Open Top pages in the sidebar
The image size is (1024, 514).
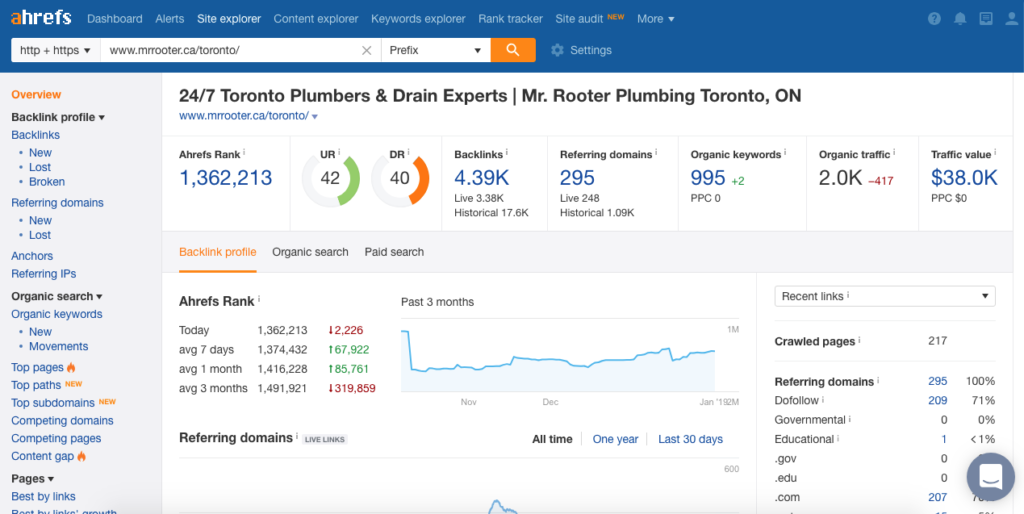pyautogui.click(x=37, y=368)
